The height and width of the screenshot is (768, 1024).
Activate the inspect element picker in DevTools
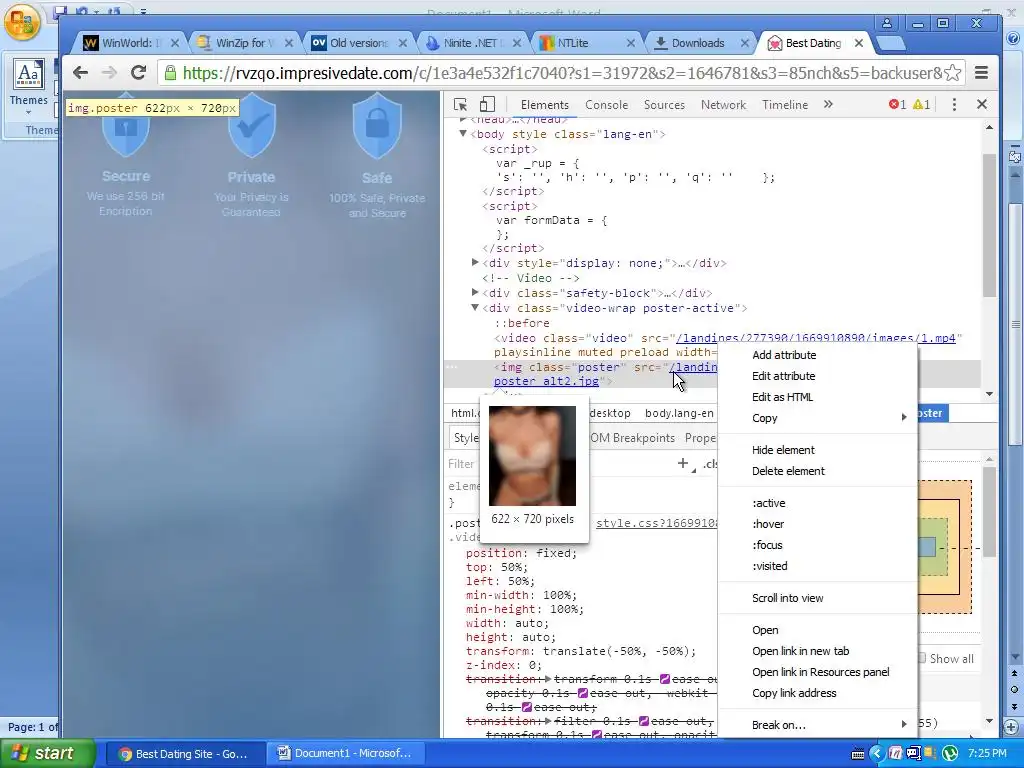(x=460, y=104)
